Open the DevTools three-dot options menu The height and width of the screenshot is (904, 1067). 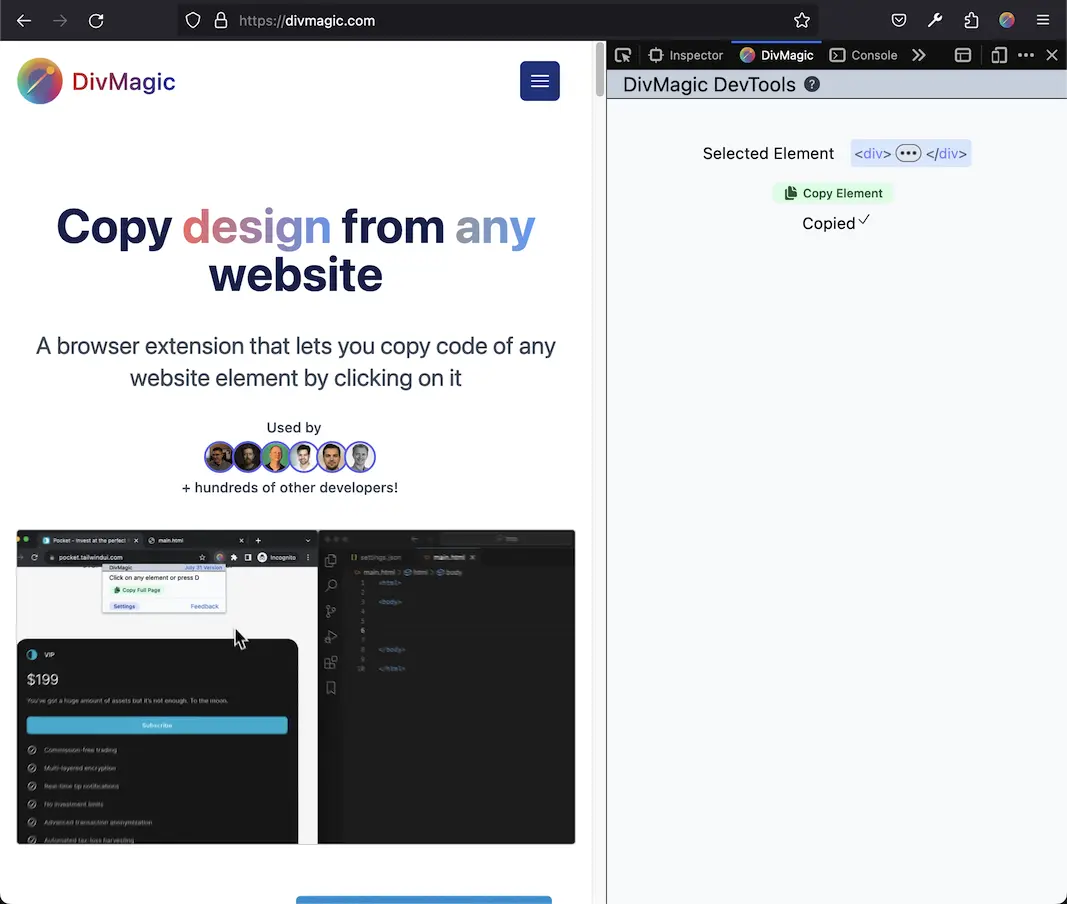1025,55
